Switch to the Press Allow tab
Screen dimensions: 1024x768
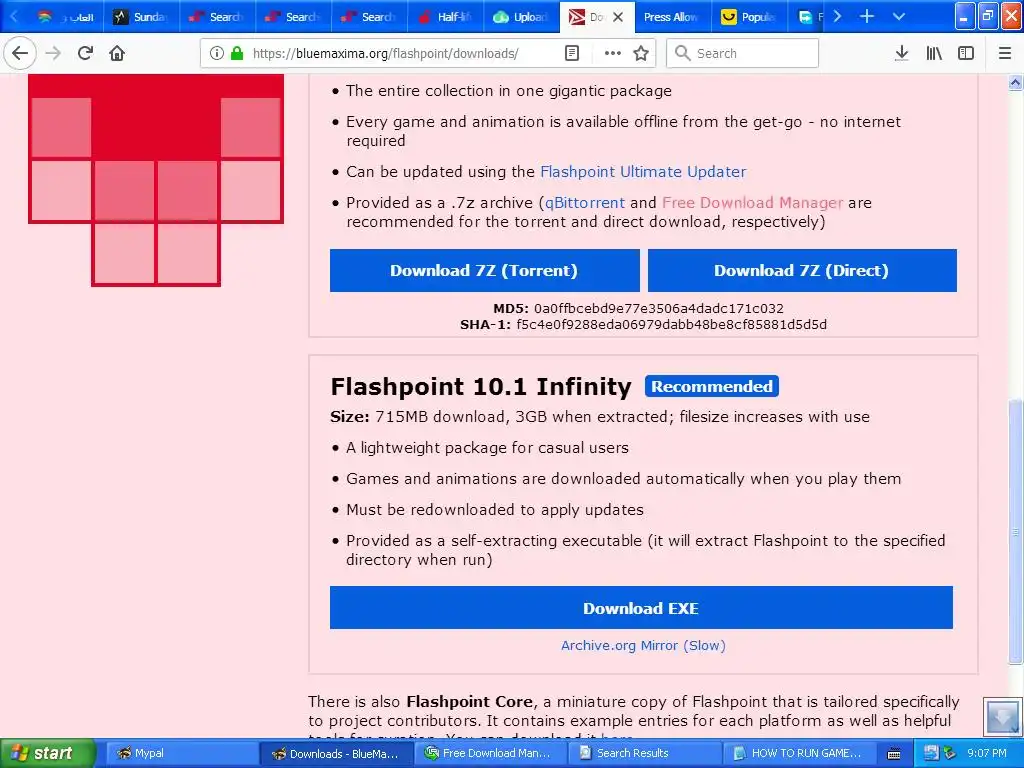pyautogui.click(x=671, y=17)
